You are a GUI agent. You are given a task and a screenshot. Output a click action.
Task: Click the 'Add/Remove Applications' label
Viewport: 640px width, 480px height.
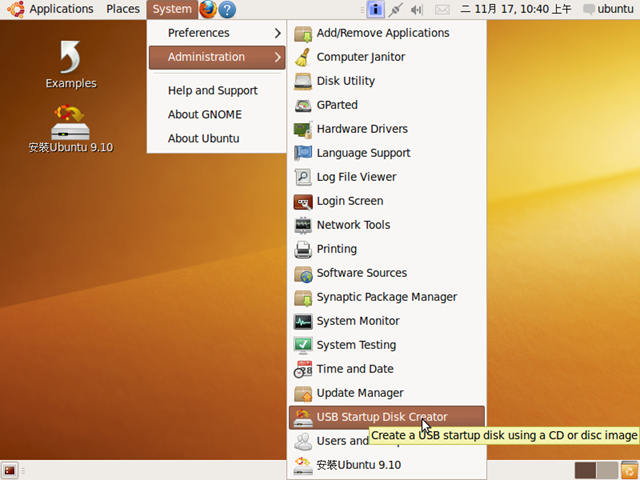pos(383,33)
